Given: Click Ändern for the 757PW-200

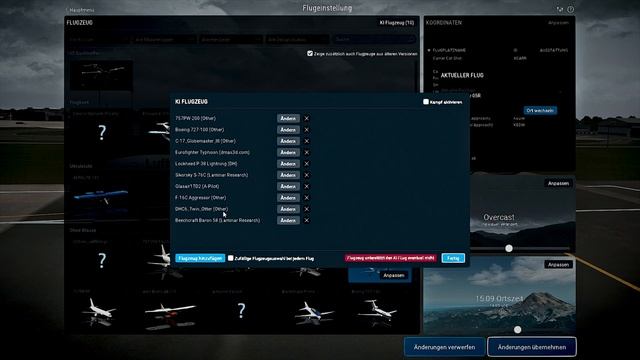Looking at the screenshot, I should 288,118.
